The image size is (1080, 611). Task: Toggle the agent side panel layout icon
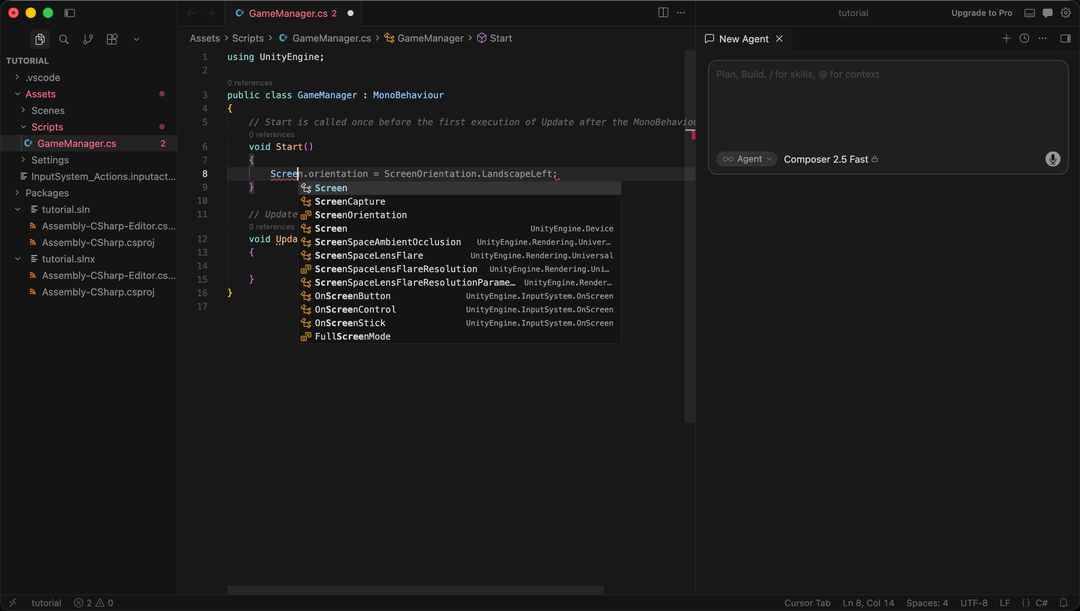coord(1066,39)
